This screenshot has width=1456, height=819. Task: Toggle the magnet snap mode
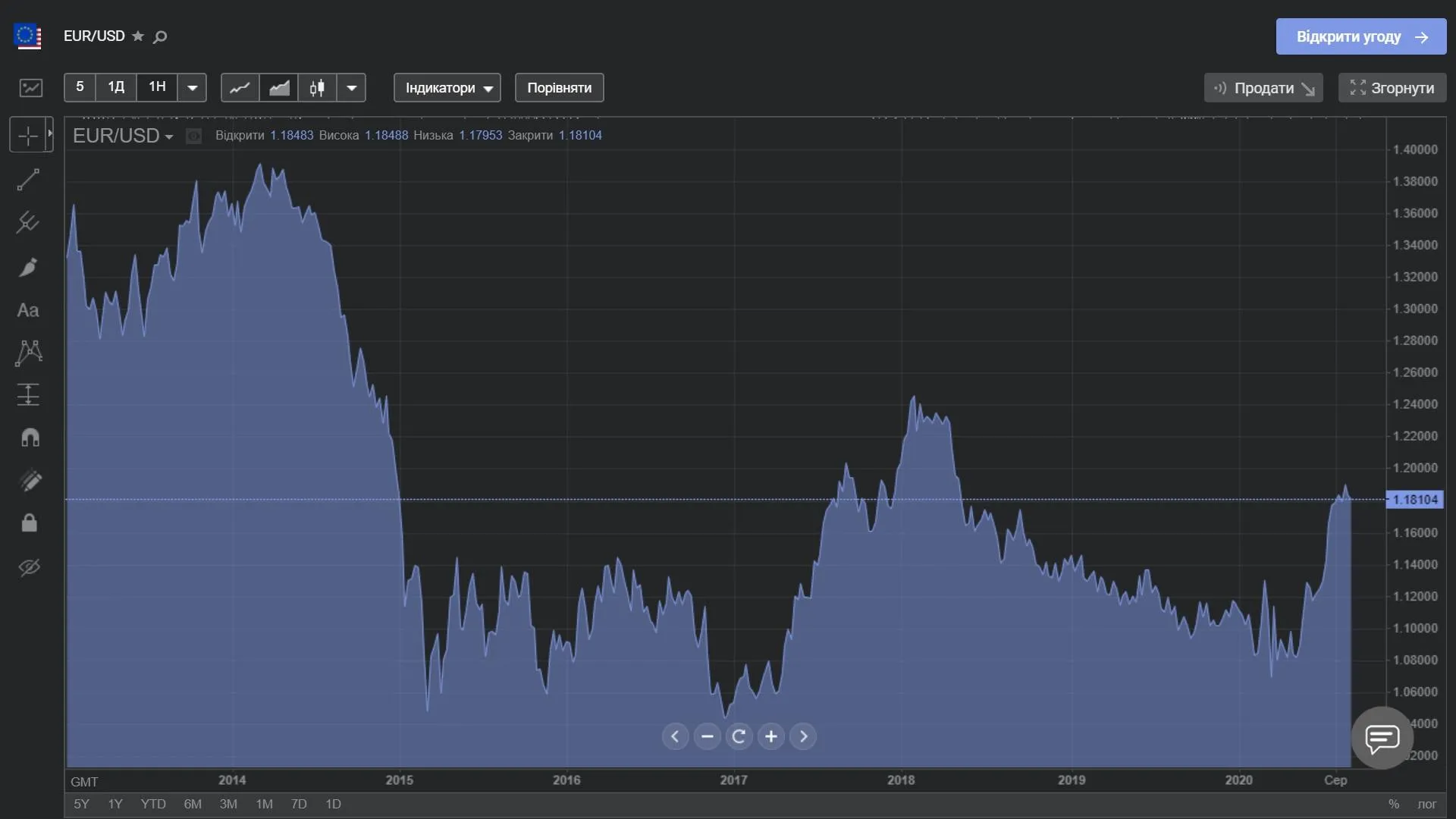tap(30, 438)
